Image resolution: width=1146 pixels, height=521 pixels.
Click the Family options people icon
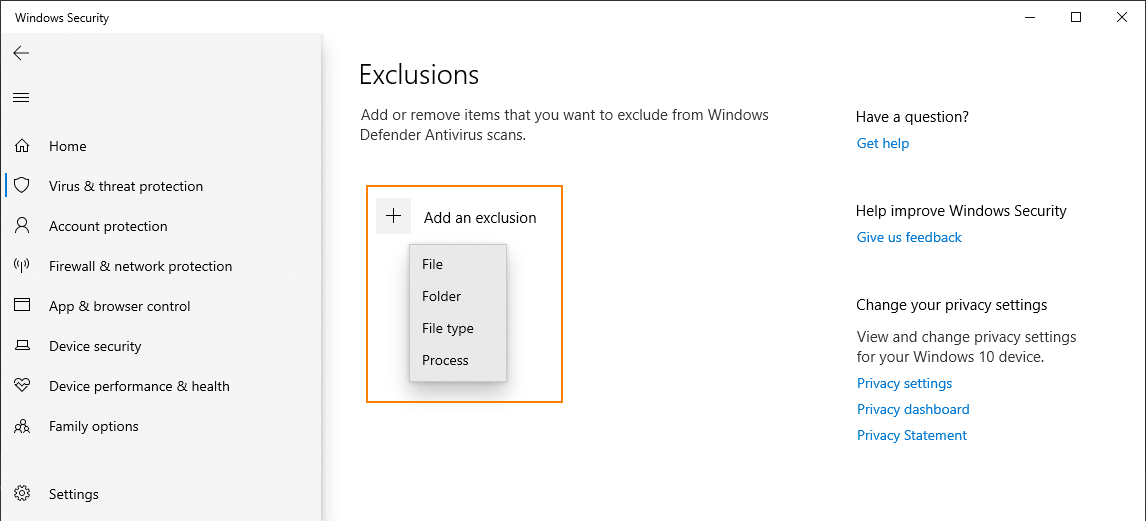coord(22,426)
